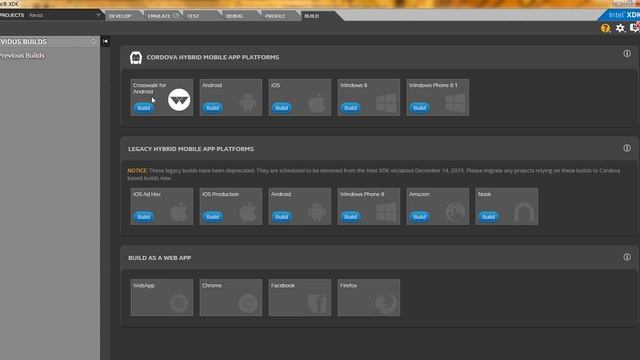This screenshot has height=360, width=640.
Task: Refresh the Previous Builds panel header icon
Action: point(93,41)
